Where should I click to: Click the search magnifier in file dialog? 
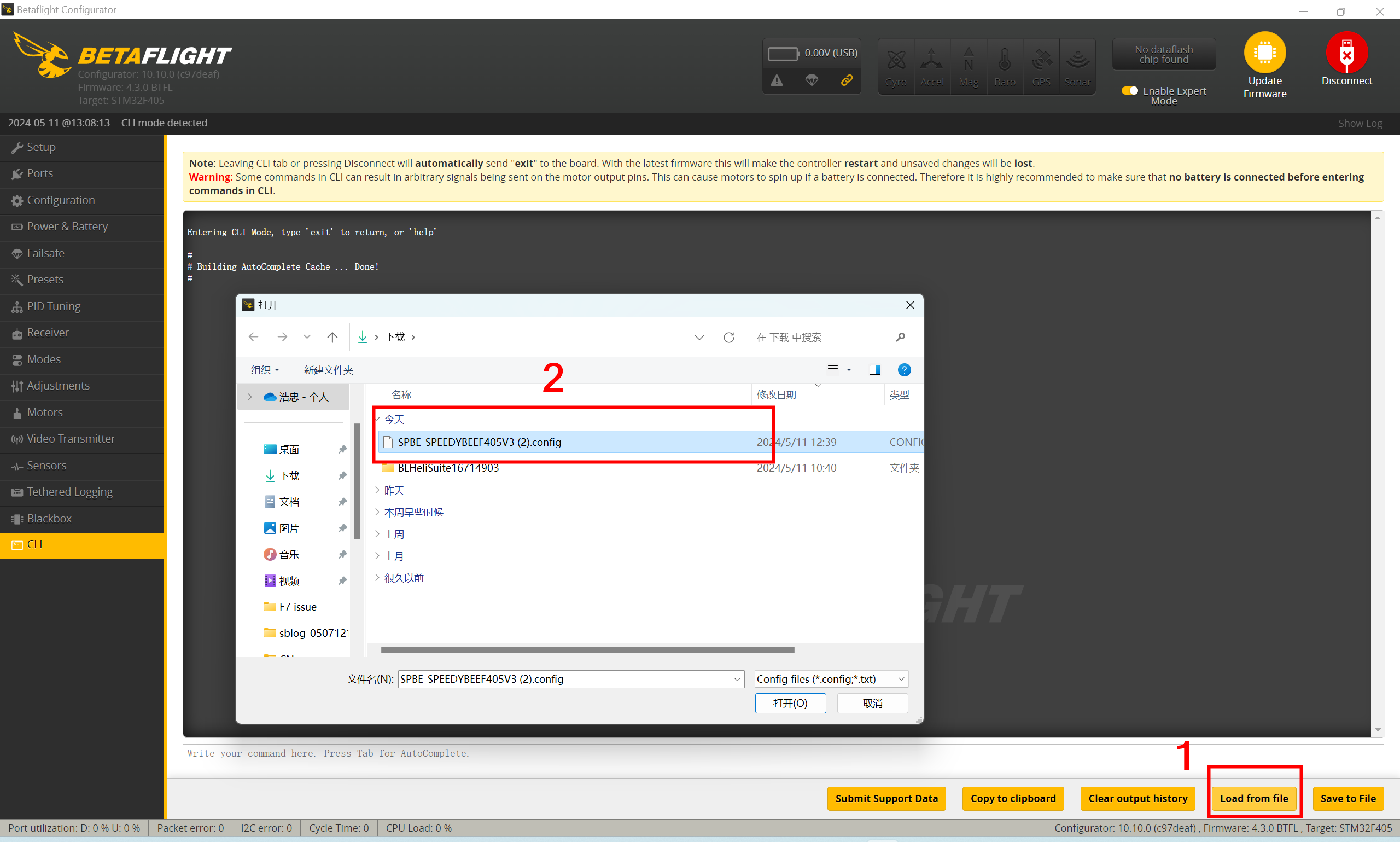(901, 338)
